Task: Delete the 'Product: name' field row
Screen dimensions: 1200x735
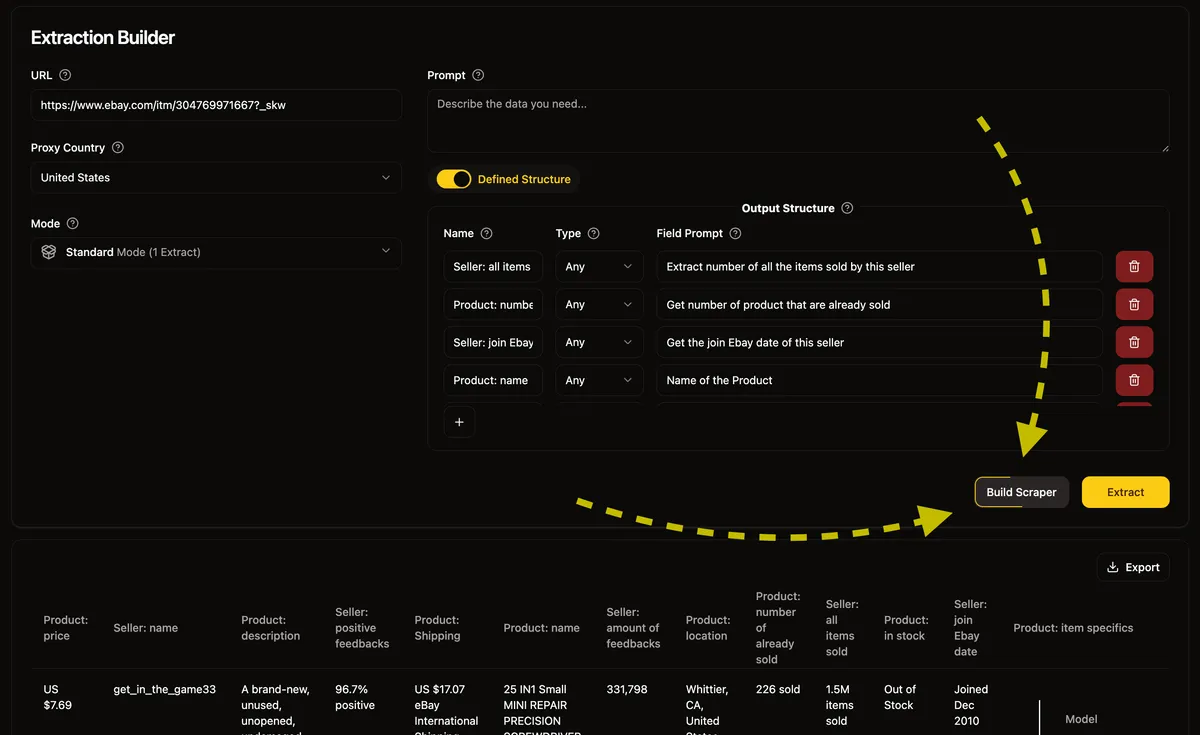Action: [1134, 380]
